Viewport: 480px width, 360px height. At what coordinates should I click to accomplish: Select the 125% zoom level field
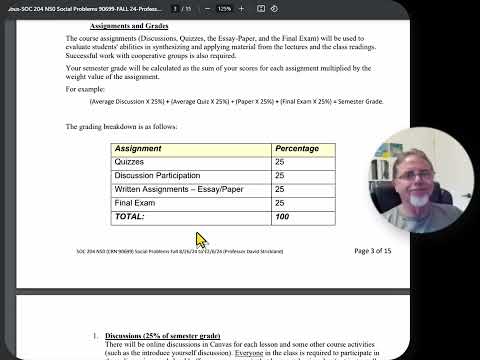pos(224,9)
